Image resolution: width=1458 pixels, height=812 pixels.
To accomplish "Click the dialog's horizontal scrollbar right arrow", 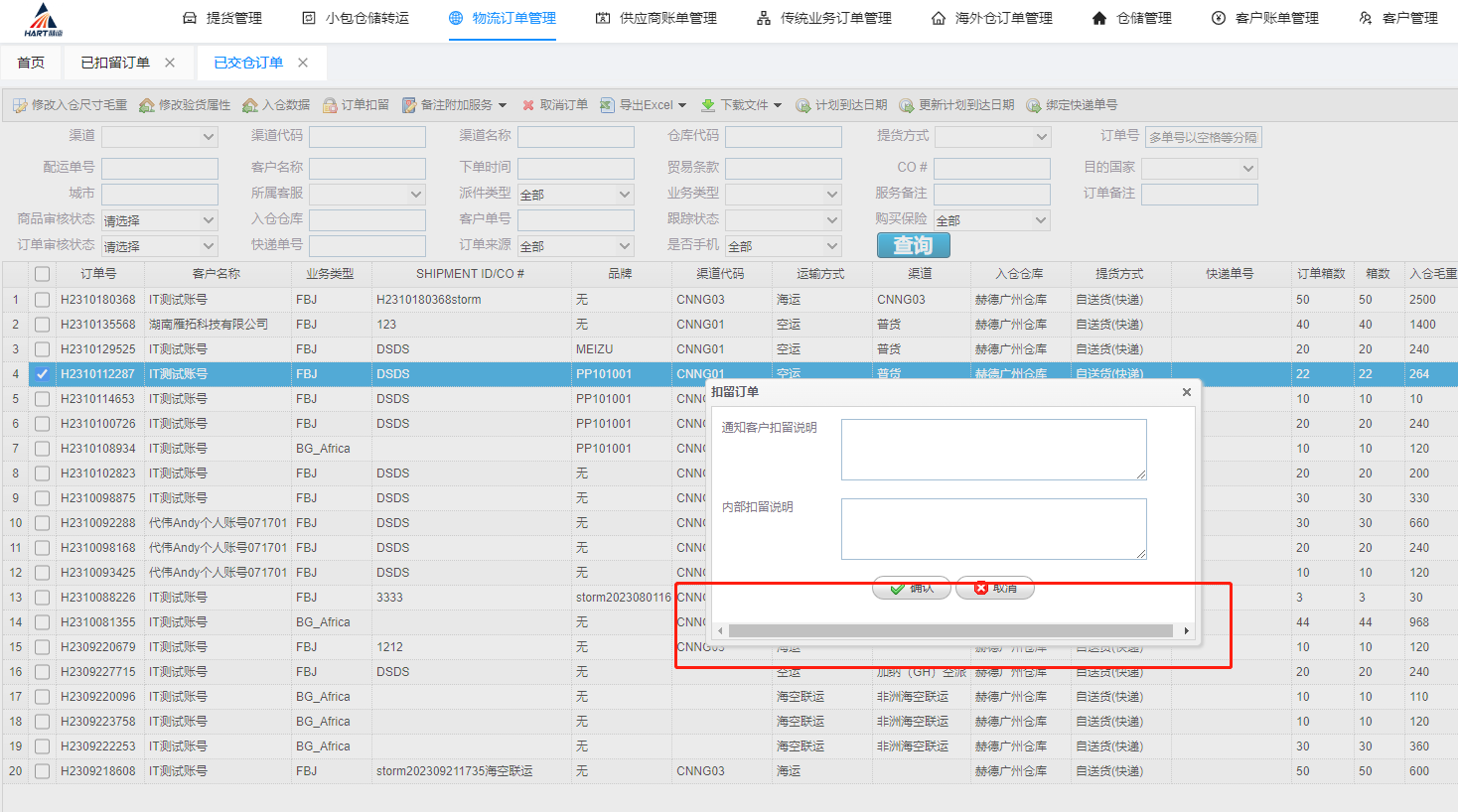I will [x=1186, y=630].
